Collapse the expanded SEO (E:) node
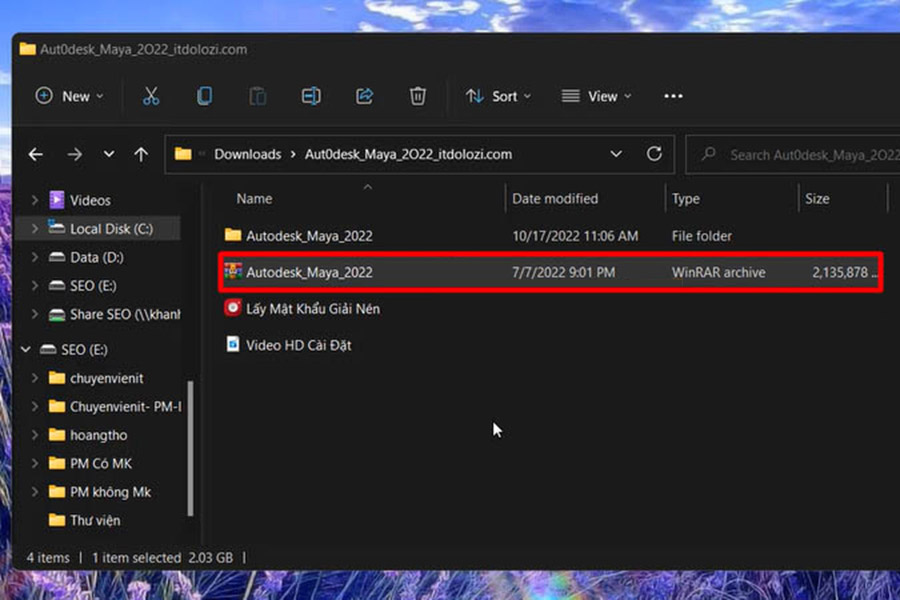The width and height of the screenshot is (900, 600). pos(26,349)
